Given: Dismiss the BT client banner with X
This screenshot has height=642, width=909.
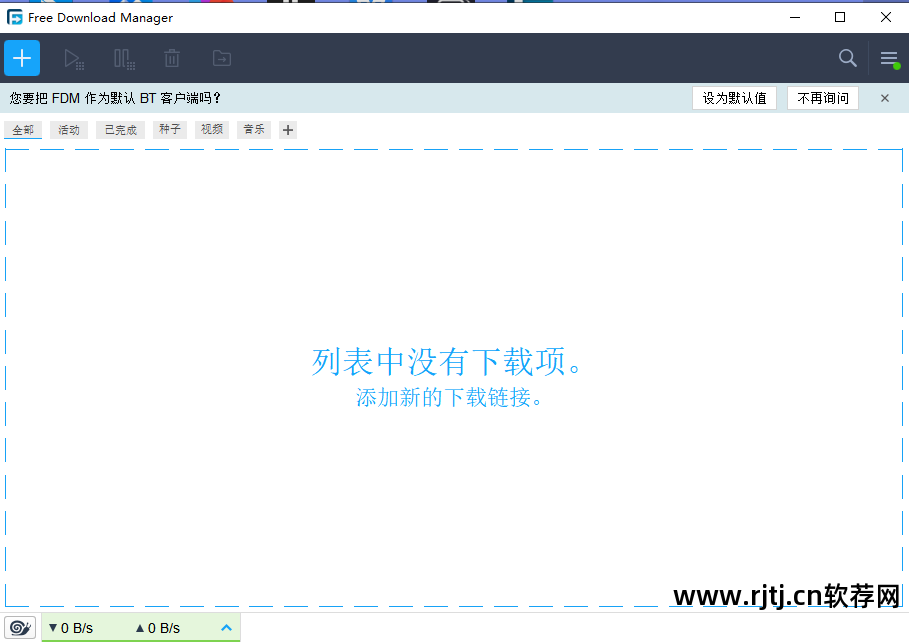Looking at the screenshot, I should [883, 98].
